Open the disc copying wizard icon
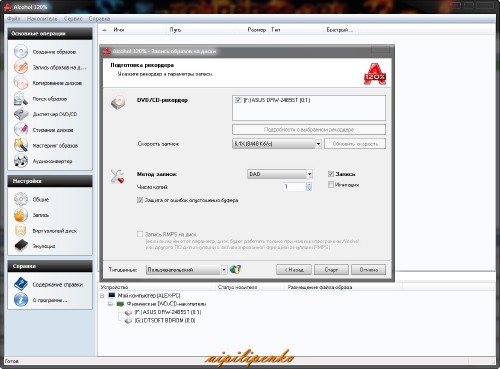Viewport: 500px width, 369px height. click(x=21, y=83)
